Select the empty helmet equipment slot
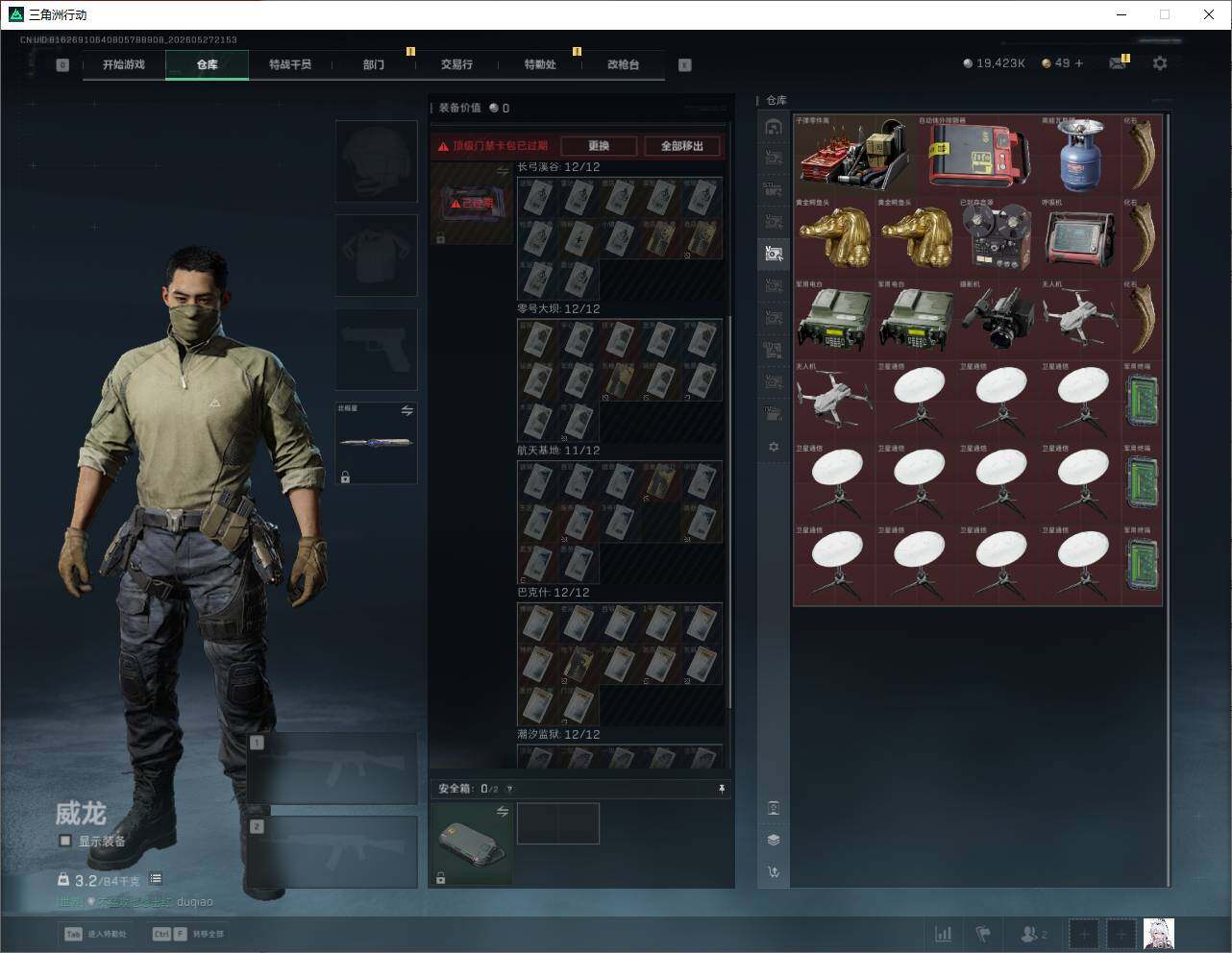Viewport: 1232px width, 953px height. tap(377, 160)
